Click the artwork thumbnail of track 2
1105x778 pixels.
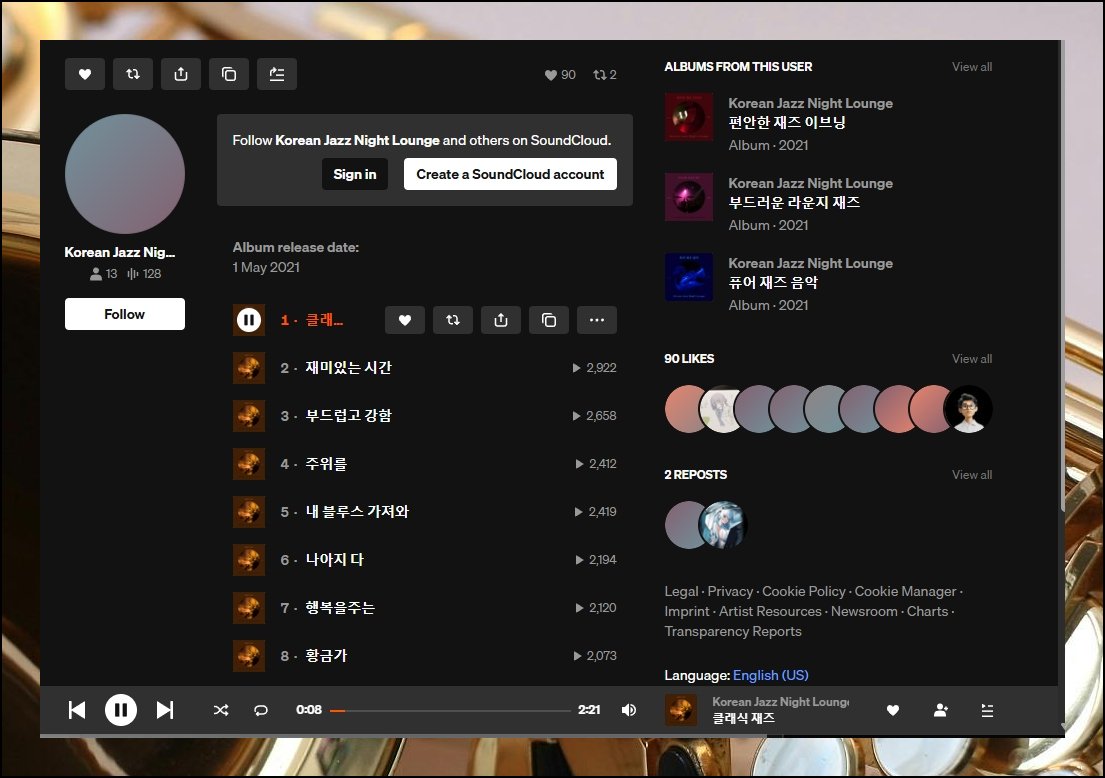point(249,368)
